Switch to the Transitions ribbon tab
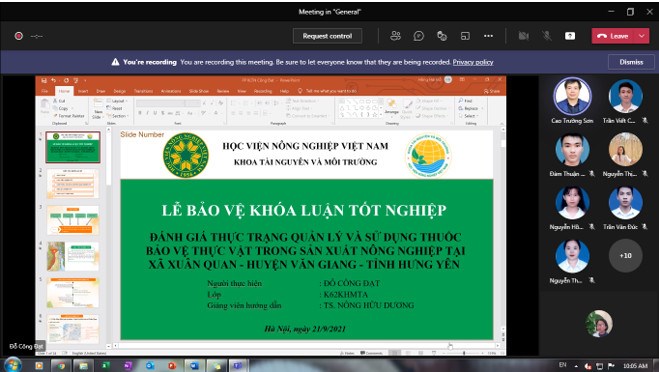The height and width of the screenshot is (372, 659). 143,91
